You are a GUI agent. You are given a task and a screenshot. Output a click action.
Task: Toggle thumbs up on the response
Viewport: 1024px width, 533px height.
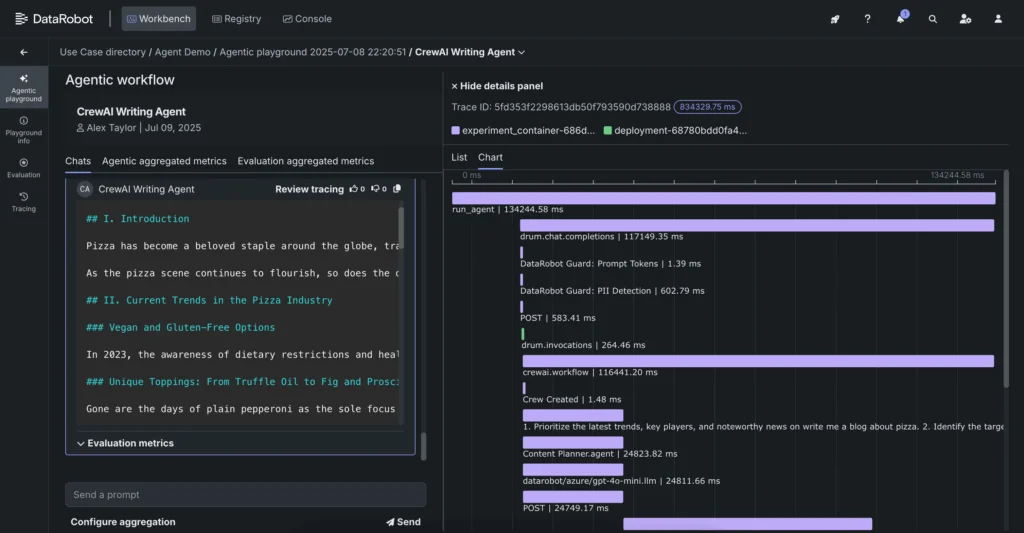353,189
